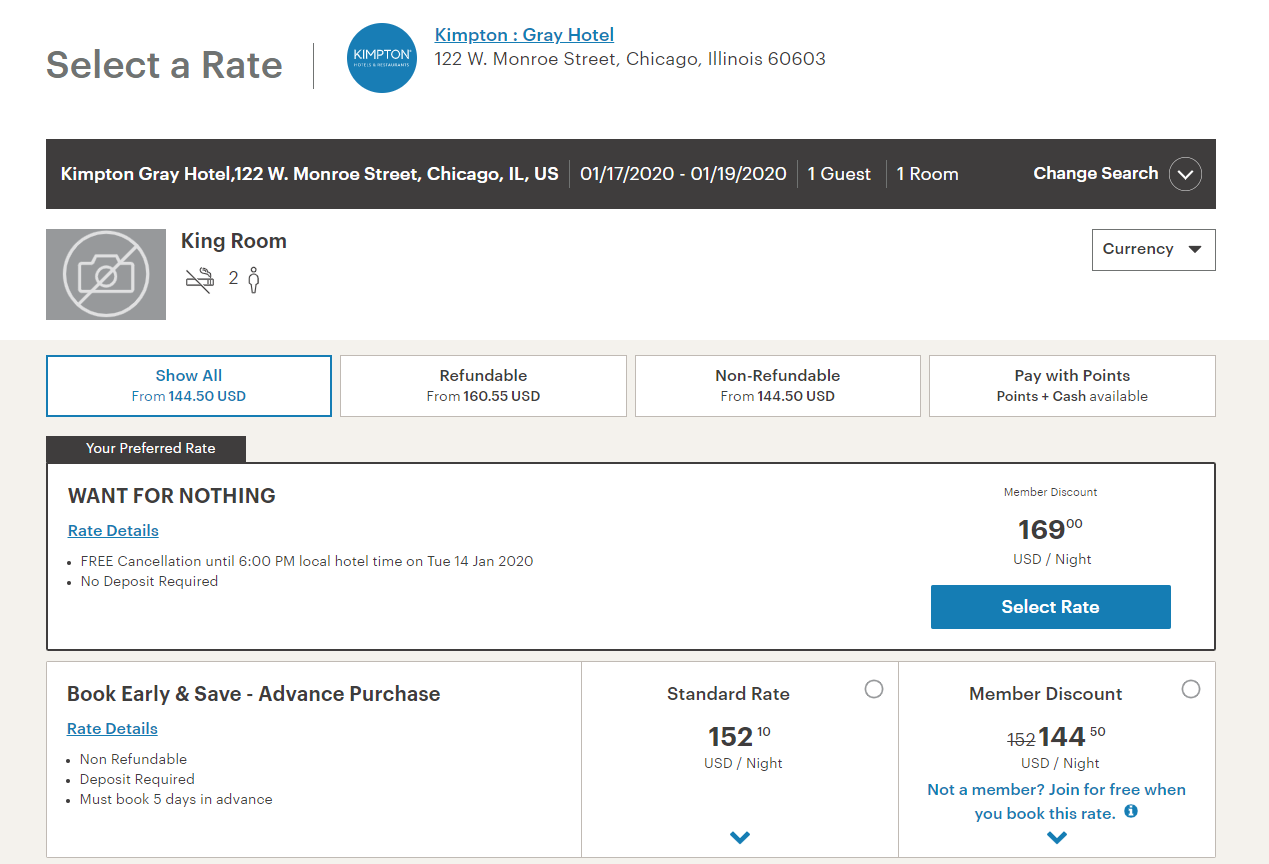Screen dimensions: 1269x864
Task: Select the Member Discount radio button
Action: 1190,689
